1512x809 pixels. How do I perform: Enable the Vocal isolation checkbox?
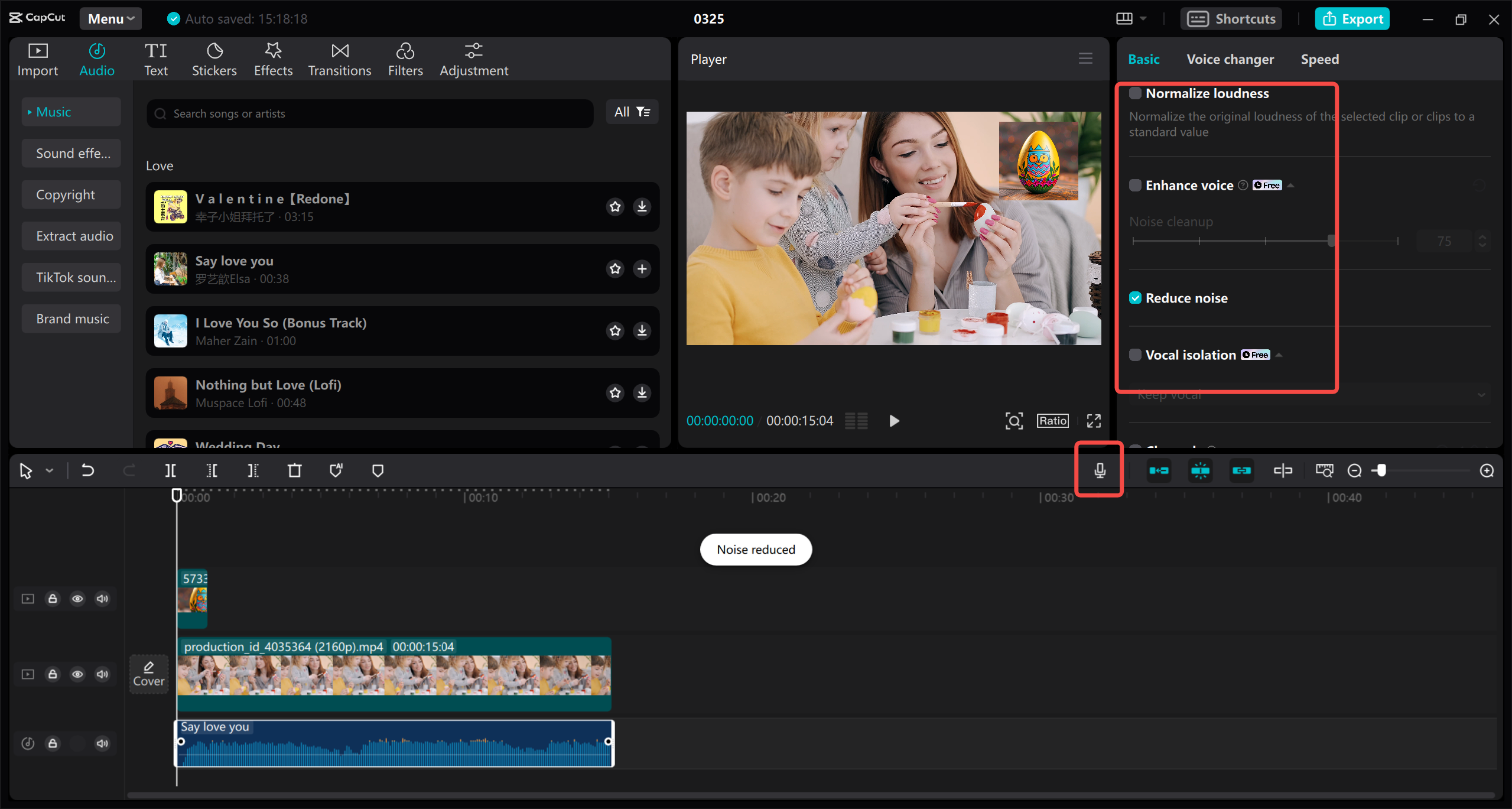click(x=1135, y=354)
